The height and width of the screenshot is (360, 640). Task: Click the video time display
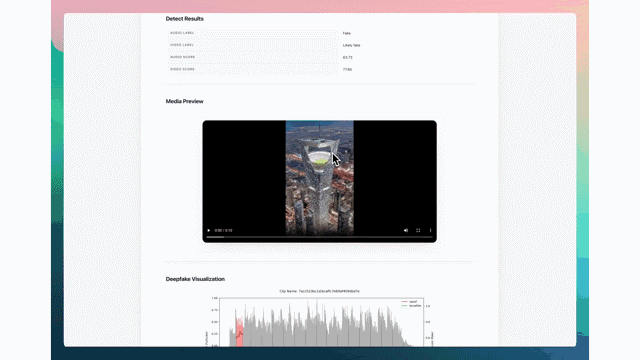pyautogui.click(x=223, y=231)
